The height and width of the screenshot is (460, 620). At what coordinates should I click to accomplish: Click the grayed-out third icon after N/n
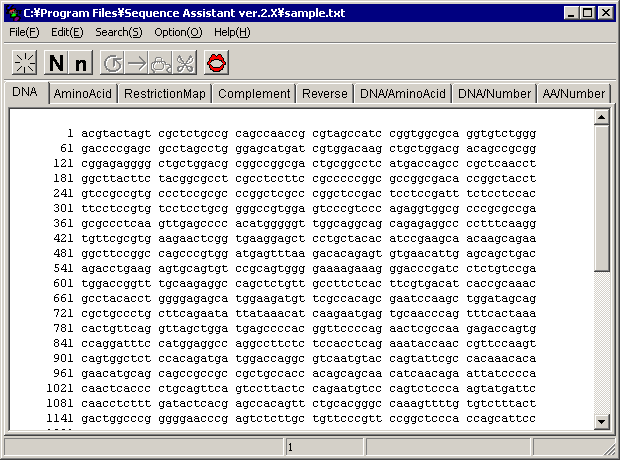[161, 63]
